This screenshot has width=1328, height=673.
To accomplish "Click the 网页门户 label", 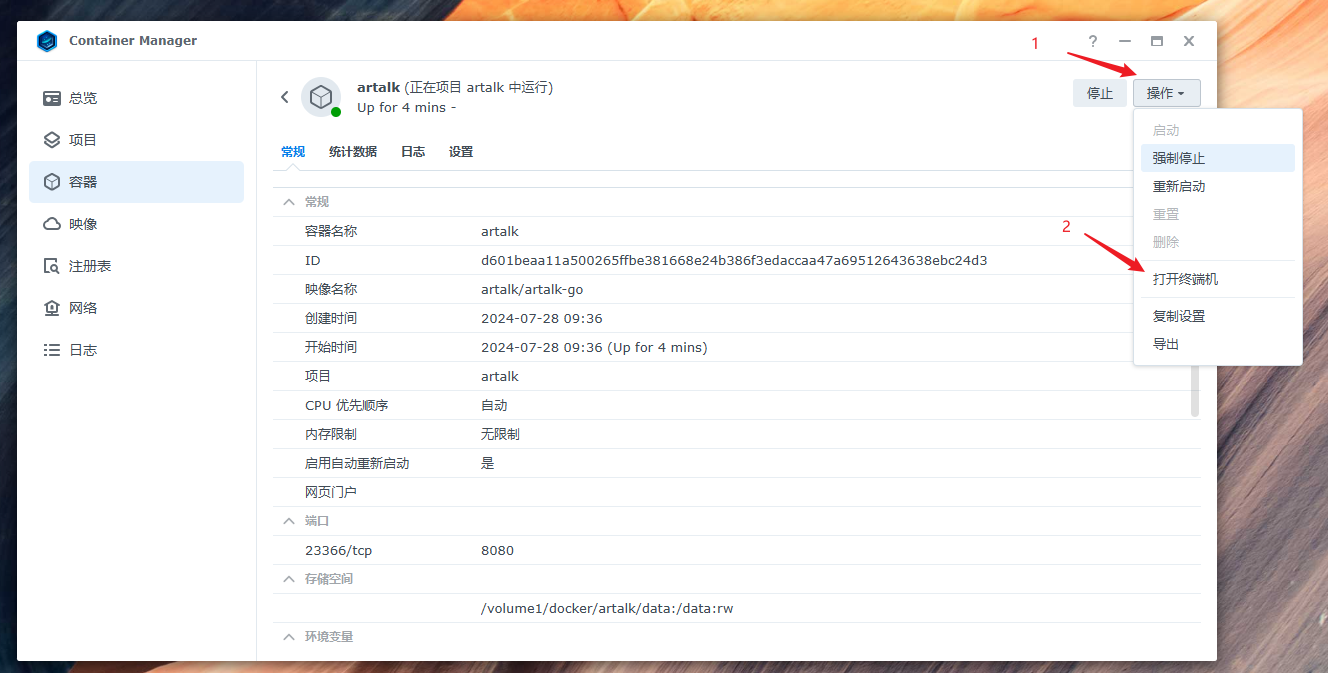I will (x=331, y=492).
